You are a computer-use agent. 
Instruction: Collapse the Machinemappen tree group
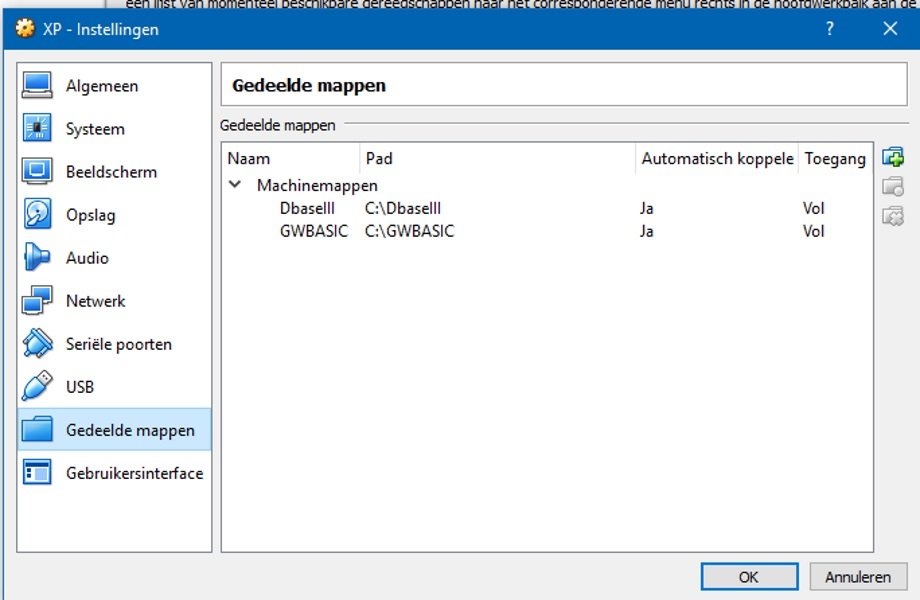point(235,185)
